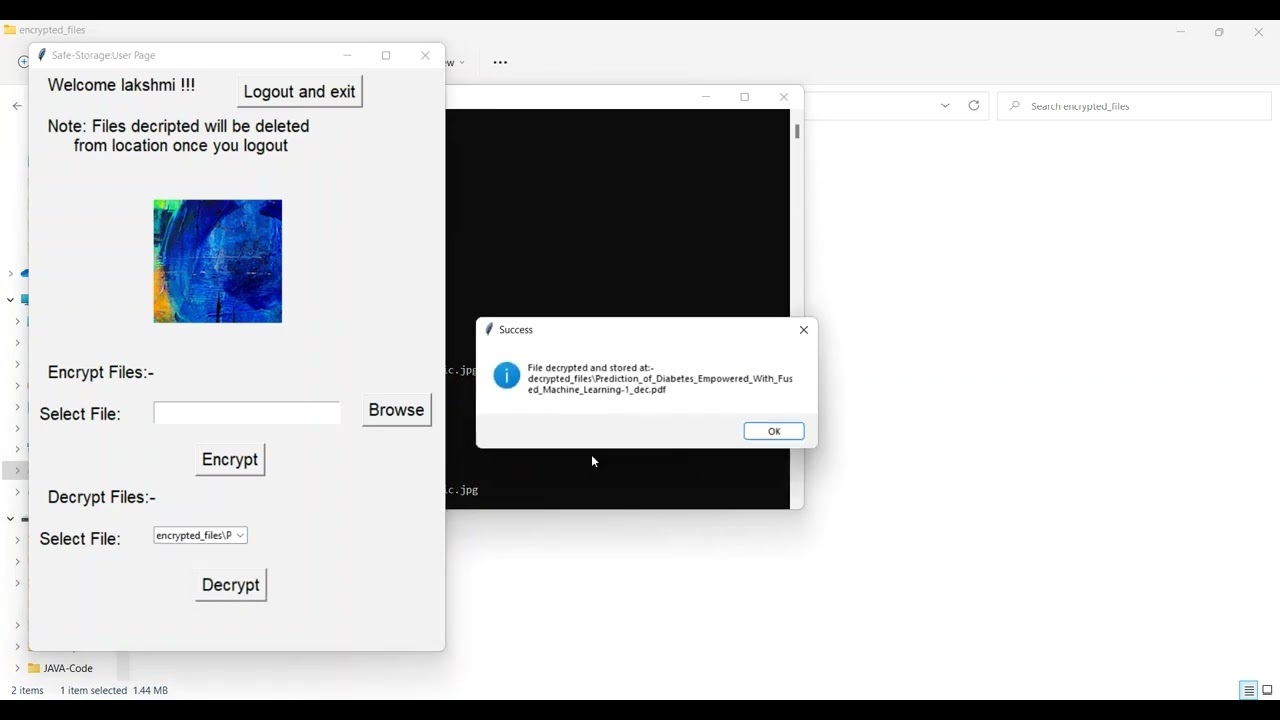Image resolution: width=1280 pixels, height=720 pixels.
Task: Click the decrypted file path message text
Action: point(660,379)
